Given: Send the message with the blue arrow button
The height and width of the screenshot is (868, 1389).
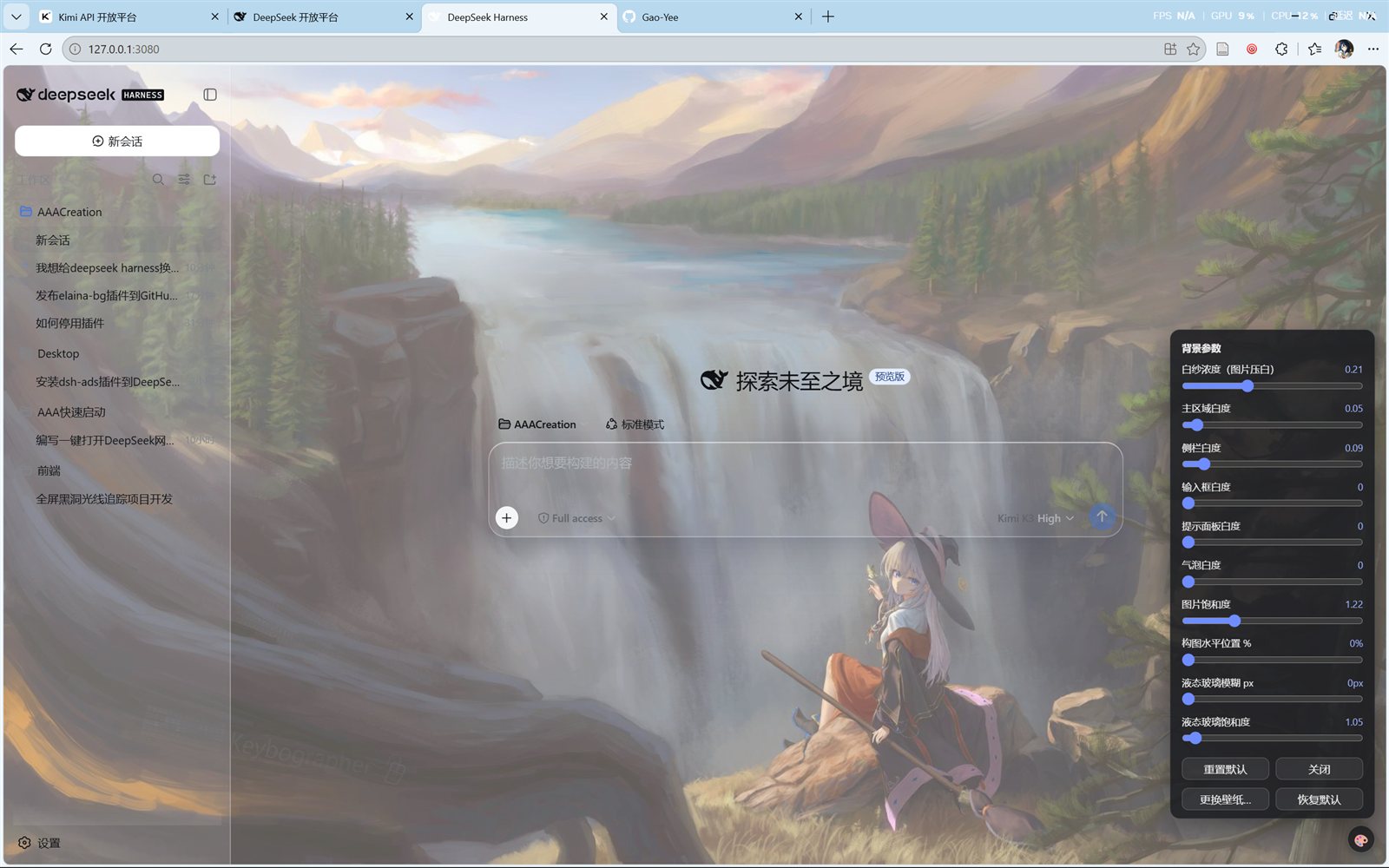Looking at the screenshot, I should tap(1102, 517).
